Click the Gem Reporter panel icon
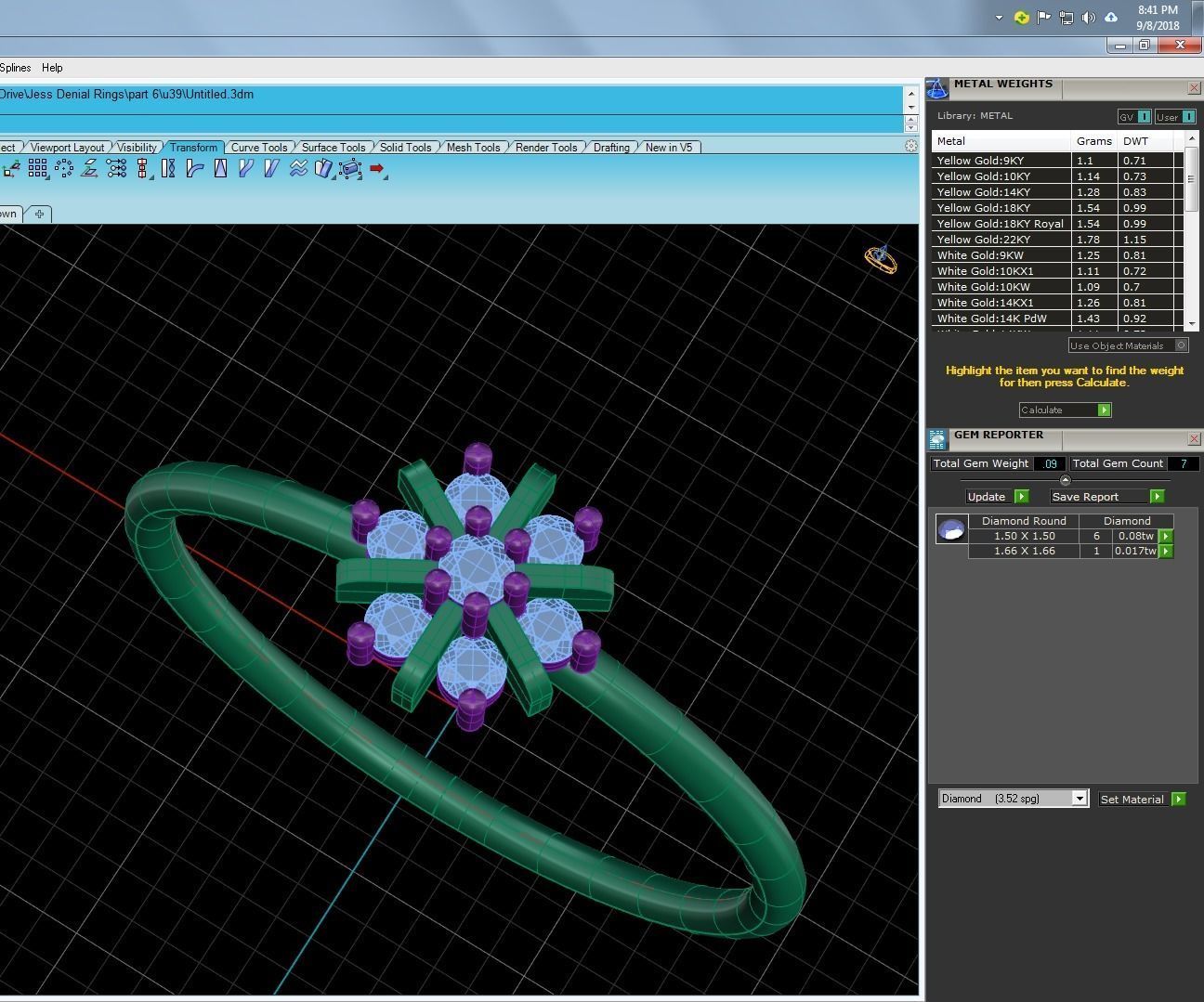The image size is (1204, 1002). pyautogui.click(x=937, y=439)
